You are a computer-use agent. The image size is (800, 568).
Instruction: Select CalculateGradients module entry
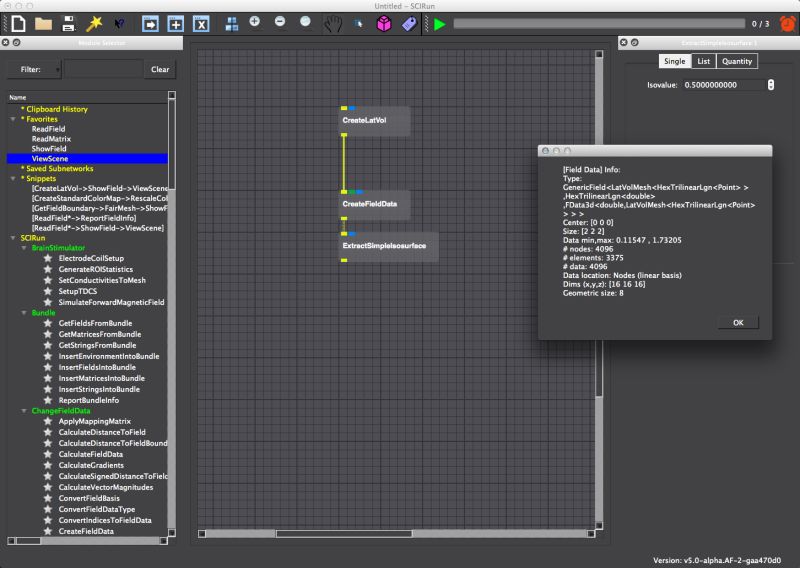91,465
